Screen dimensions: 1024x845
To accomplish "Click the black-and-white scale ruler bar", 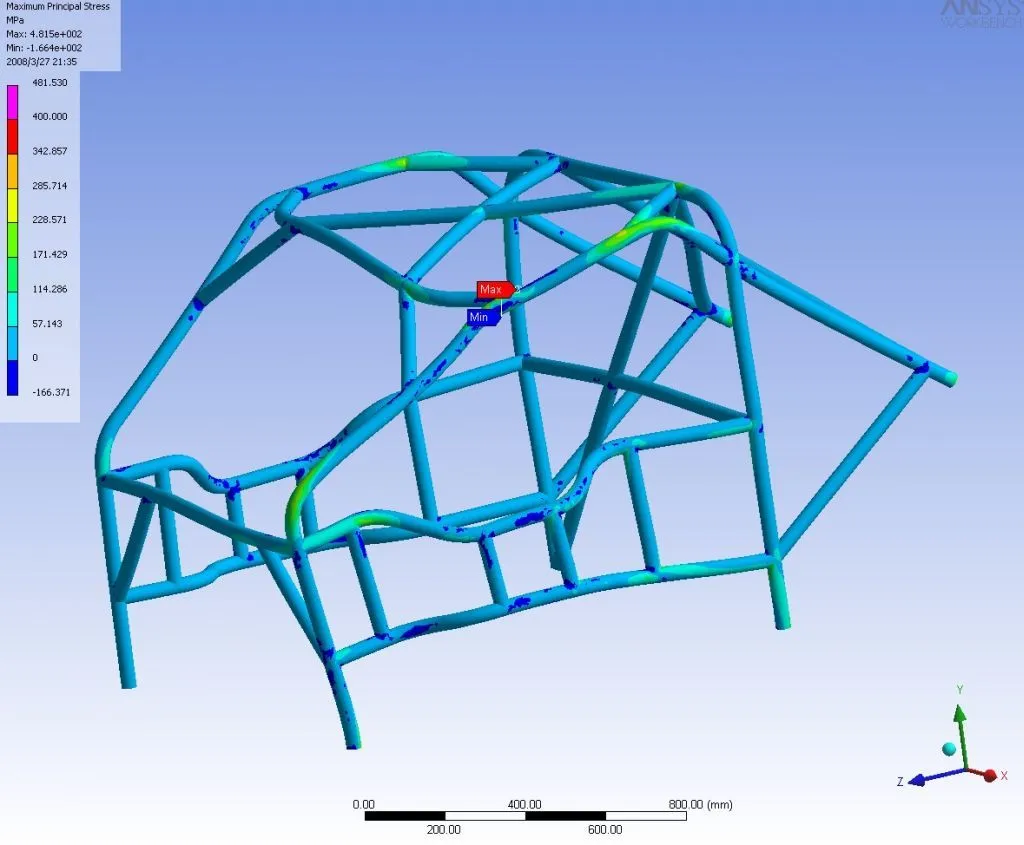I will point(525,817).
